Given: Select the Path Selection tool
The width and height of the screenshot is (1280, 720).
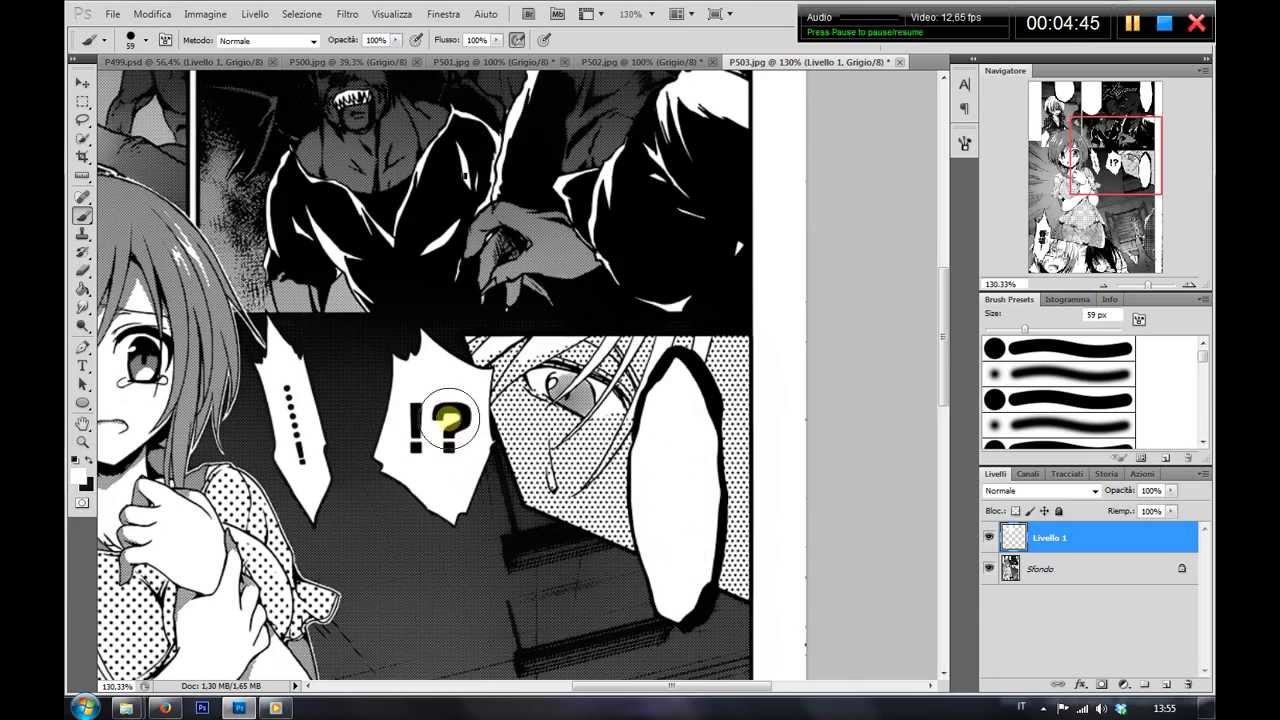Looking at the screenshot, I should click(82, 385).
